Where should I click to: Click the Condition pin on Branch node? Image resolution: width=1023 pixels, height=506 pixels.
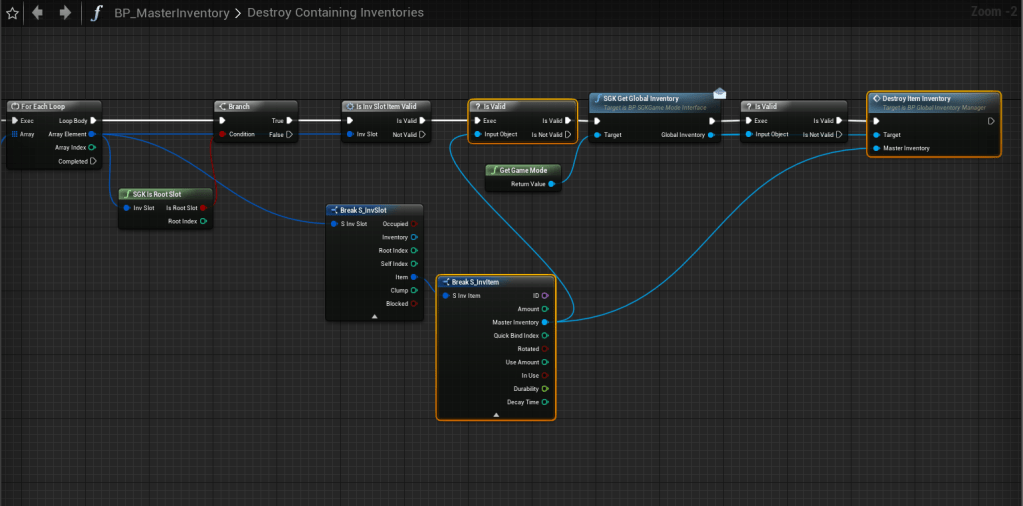[x=222, y=134]
